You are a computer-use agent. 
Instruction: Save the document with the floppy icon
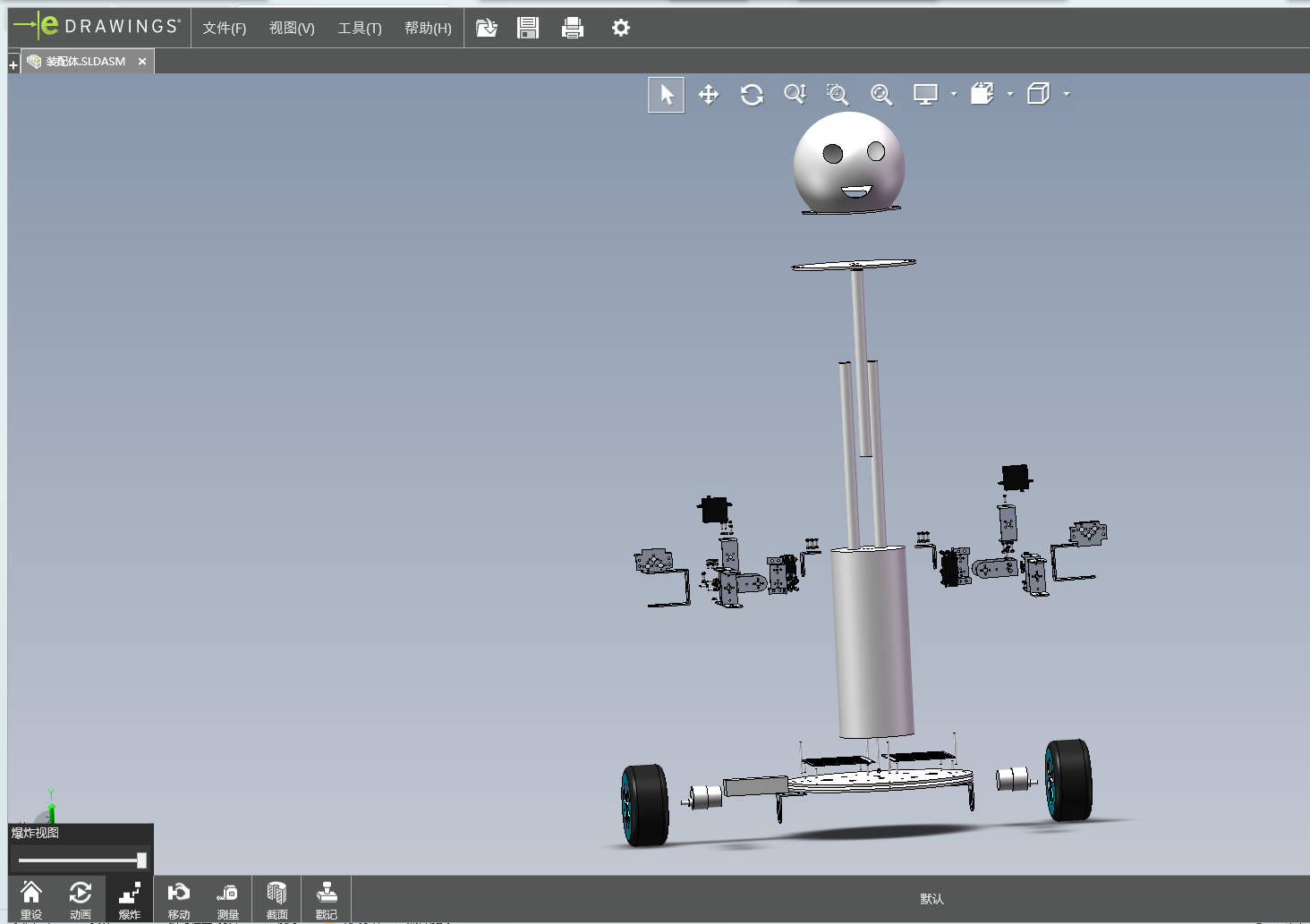[x=528, y=28]
